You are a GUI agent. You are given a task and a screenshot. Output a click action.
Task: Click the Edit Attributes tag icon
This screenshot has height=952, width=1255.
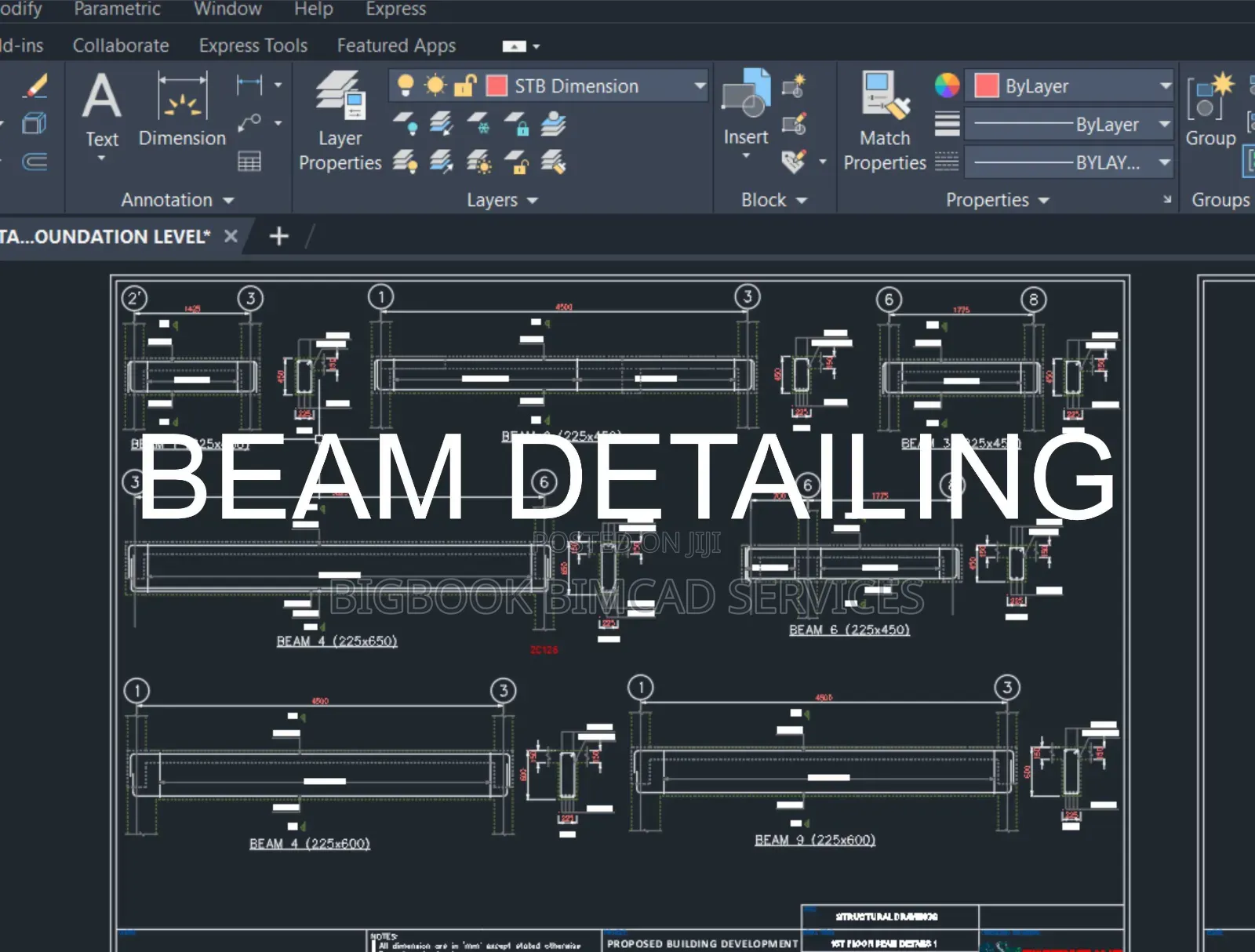(x=794, y=162)
